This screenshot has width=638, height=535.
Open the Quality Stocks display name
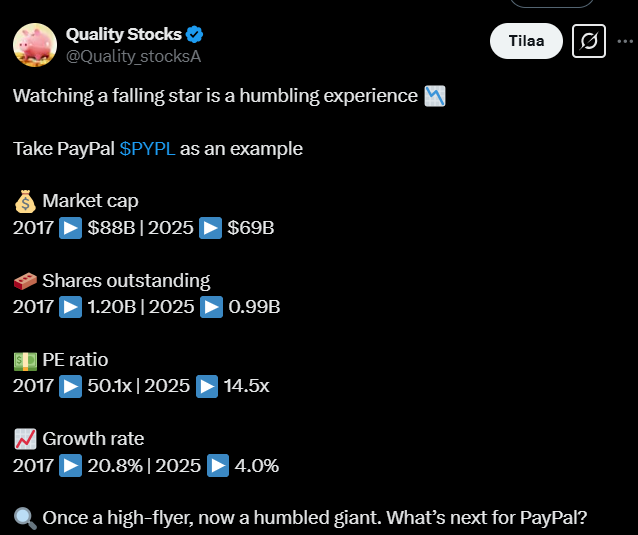tap(121, 34)
